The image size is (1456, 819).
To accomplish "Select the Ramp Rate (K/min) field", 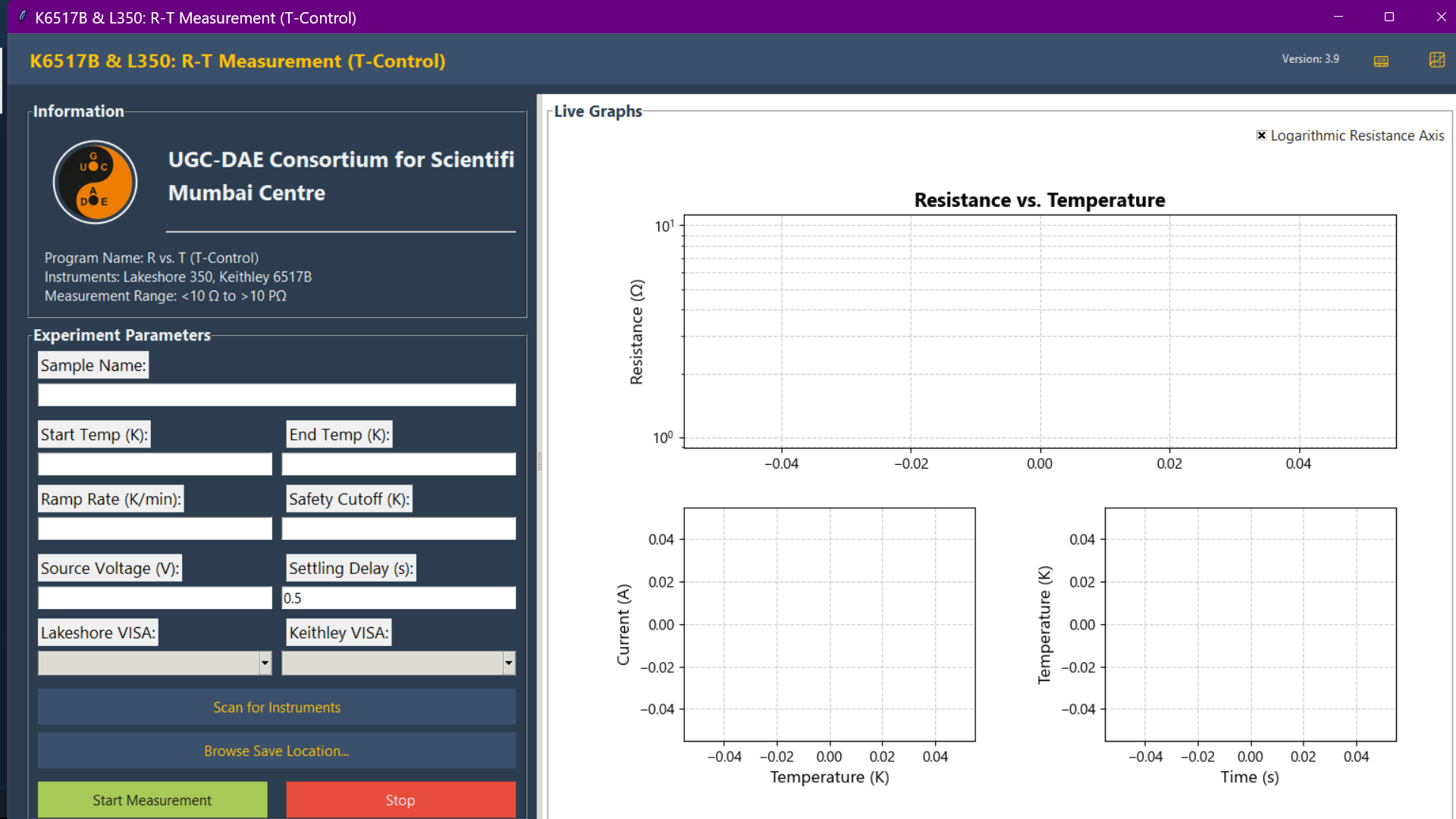I will 155,529.
